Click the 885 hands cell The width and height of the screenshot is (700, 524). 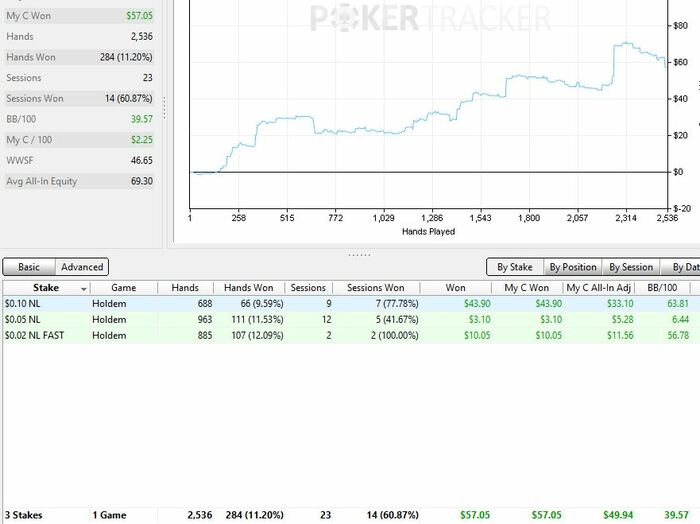[x=205, y=335]
